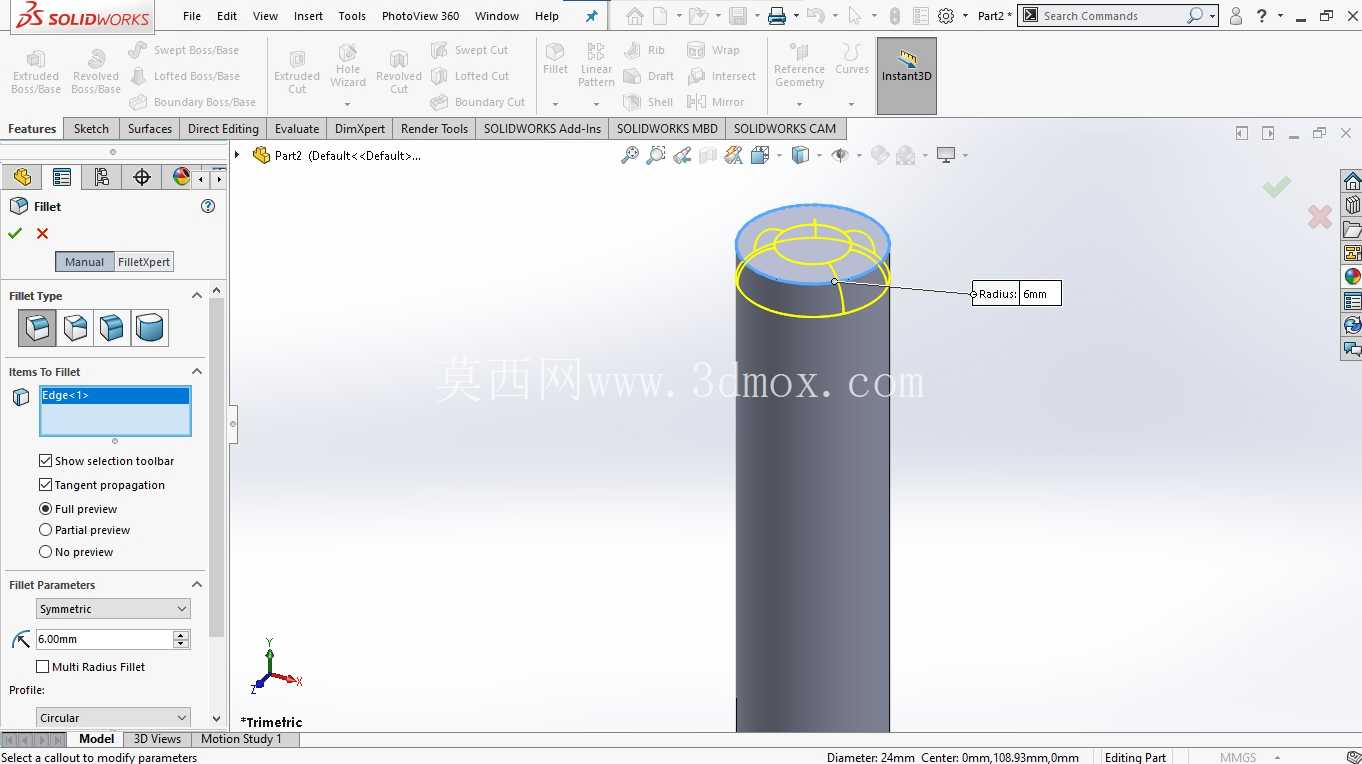1362x764 pixels.
Task: Open the Curves dropdown arrow
Action: (x=851, y=104)
